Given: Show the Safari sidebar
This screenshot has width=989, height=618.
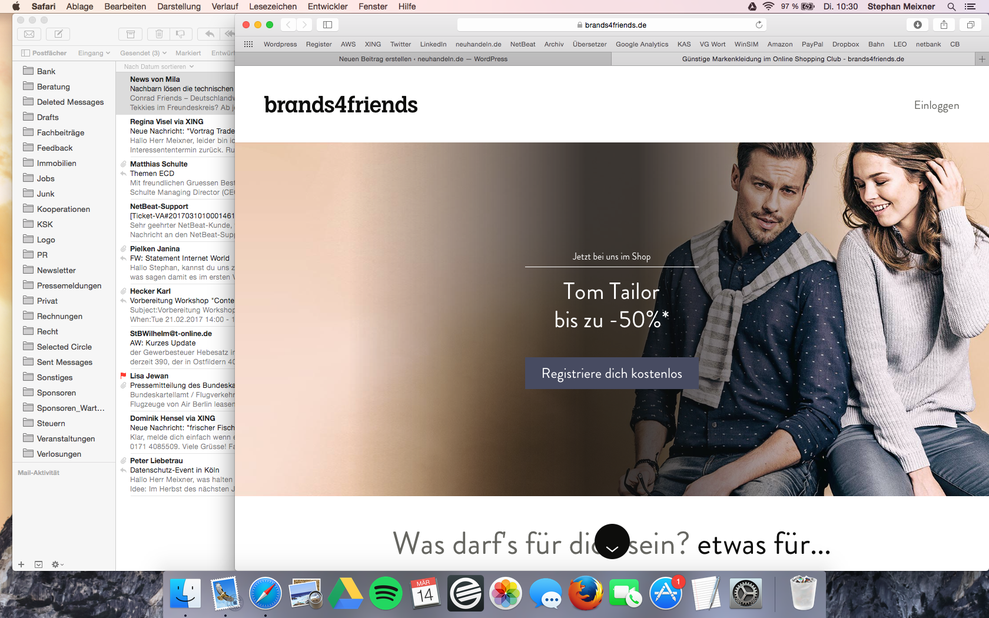Looking at the screenshot, I should 327,25.
